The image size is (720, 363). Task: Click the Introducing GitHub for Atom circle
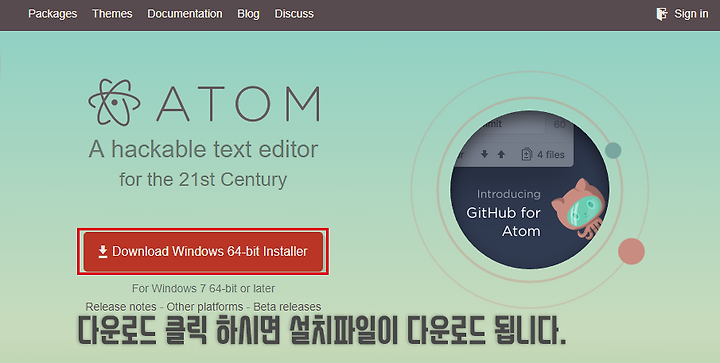tap(529, 190)
